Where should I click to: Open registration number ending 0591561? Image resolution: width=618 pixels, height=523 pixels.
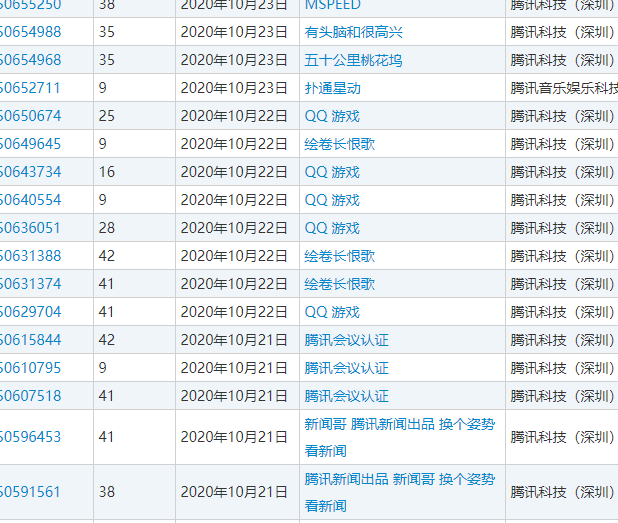(x=30, y=492)
